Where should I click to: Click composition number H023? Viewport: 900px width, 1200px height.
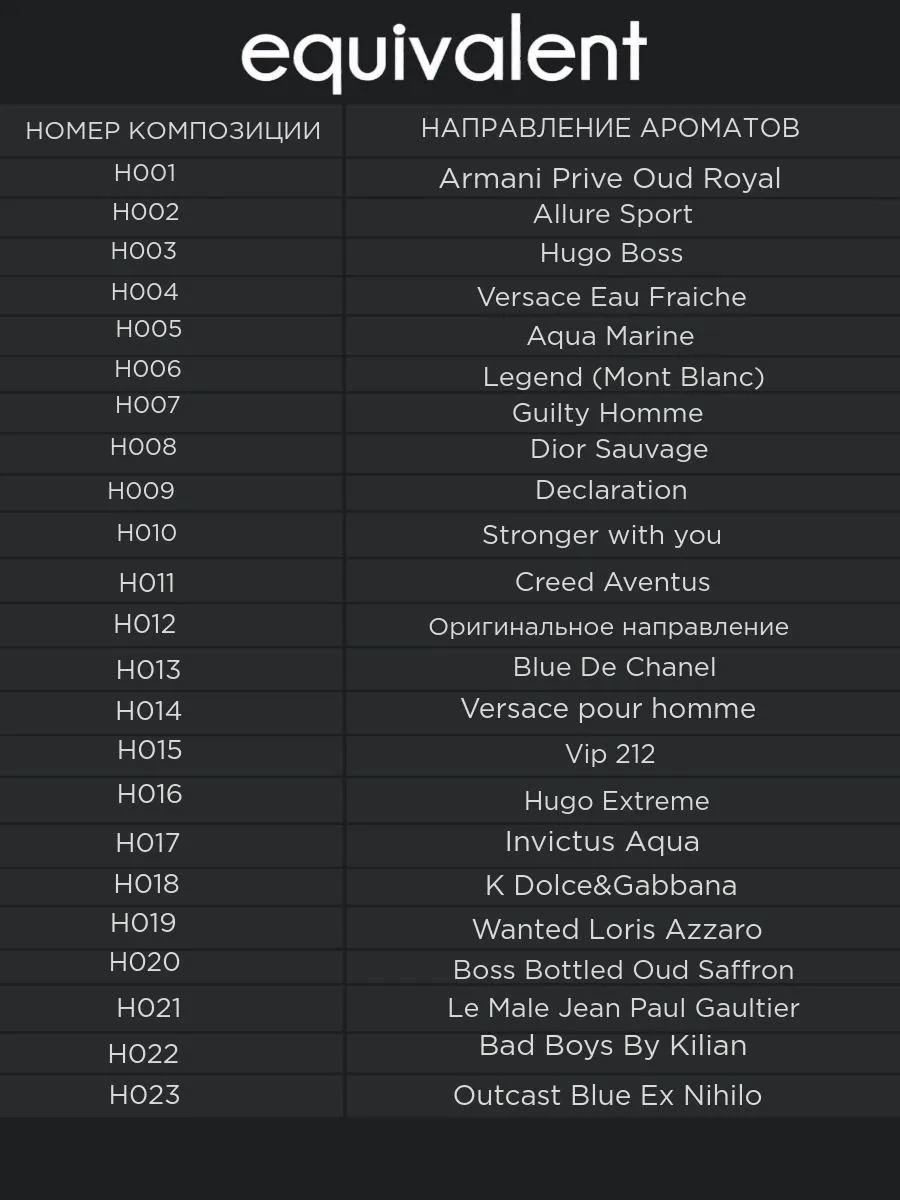(x=145, y=1095)
